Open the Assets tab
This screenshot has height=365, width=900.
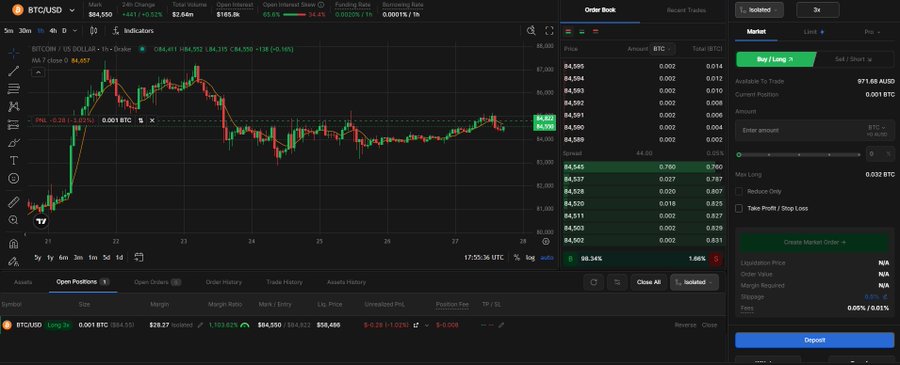tap(23, 282)
